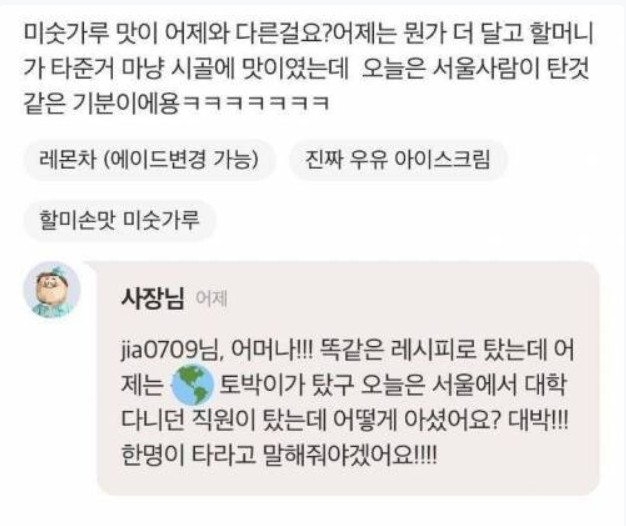The image size is (626, 526).
Task: Click the earth globe emoji in the reply
Action: coord(192,385)
